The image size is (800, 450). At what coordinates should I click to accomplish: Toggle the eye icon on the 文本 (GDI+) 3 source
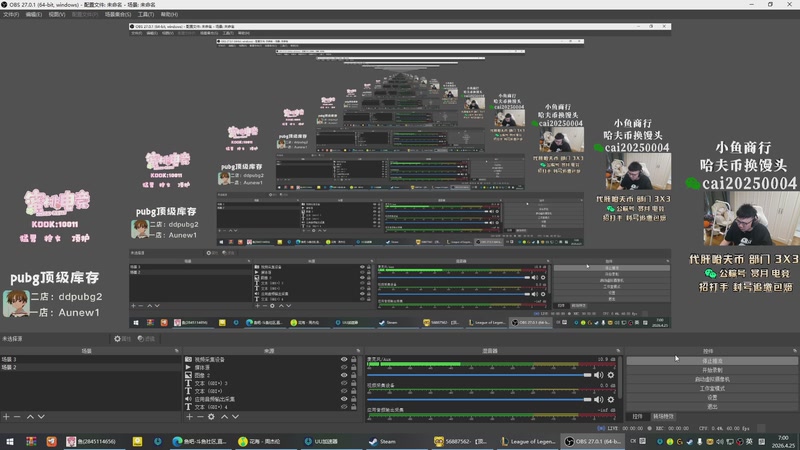pyautogui.click(x=344, y=383)
